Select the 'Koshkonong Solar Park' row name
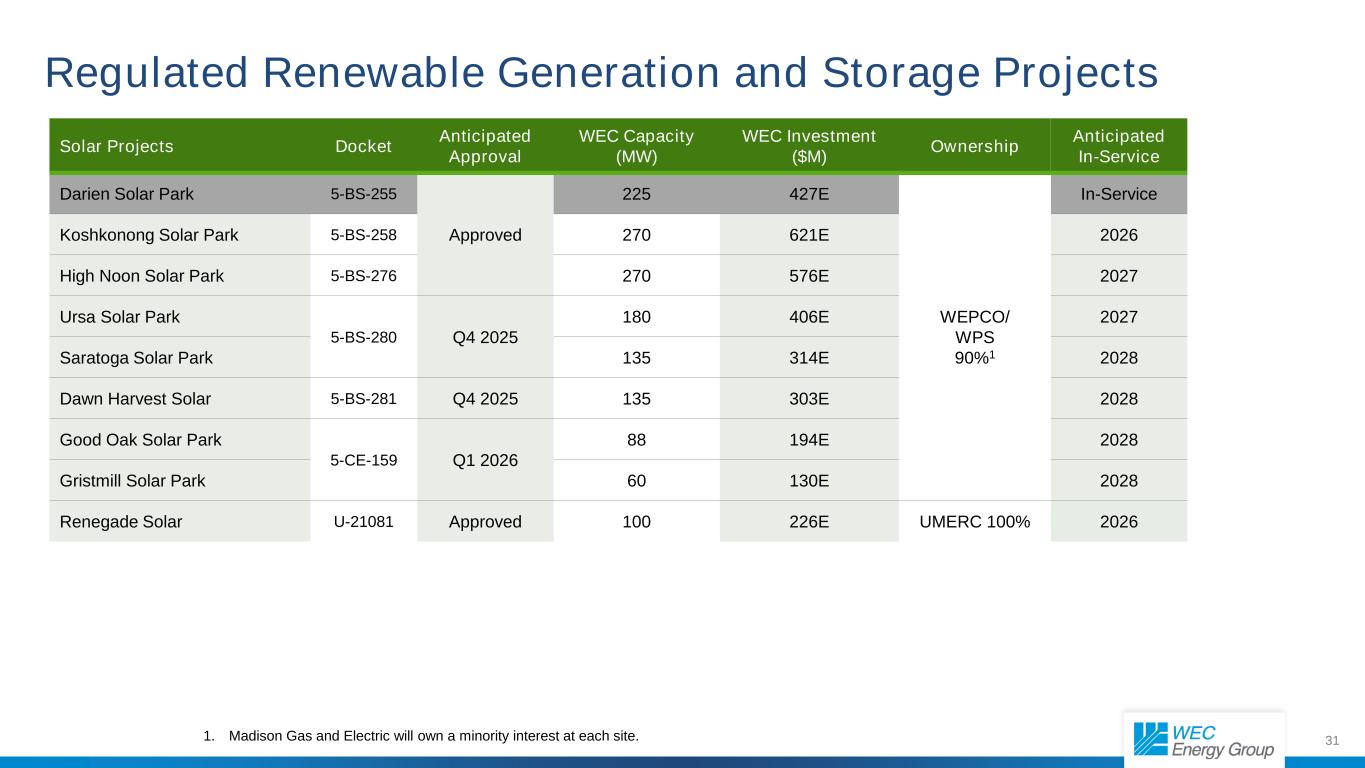Image resolution: width=1365 pixels, height=768 pixels. click(x=149, y=235)
